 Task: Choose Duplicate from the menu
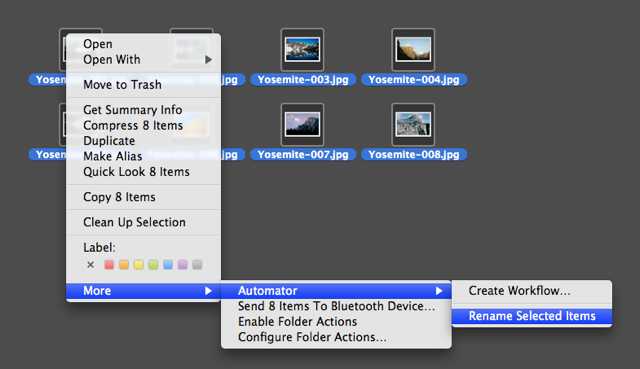143,141
